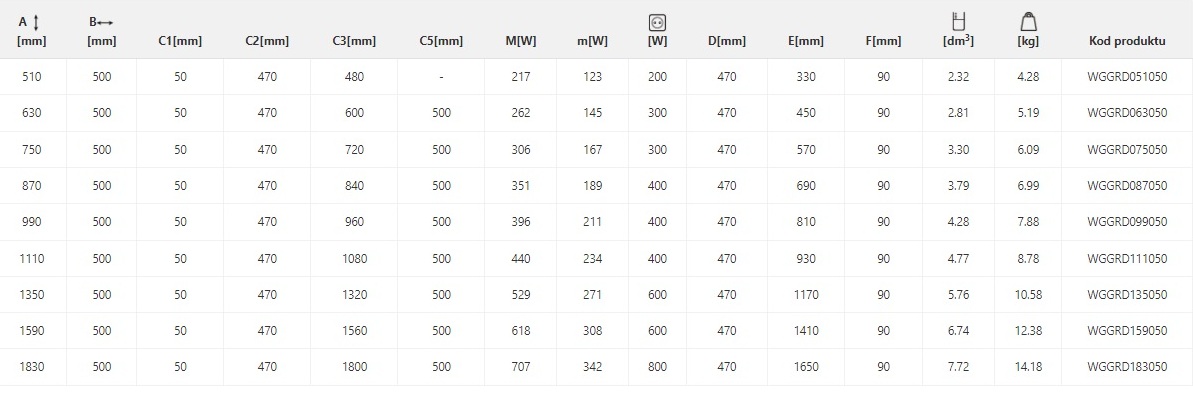Select product code WGGRD183050
This screenshot has height=400, width=1193.
click(1127, 367)
